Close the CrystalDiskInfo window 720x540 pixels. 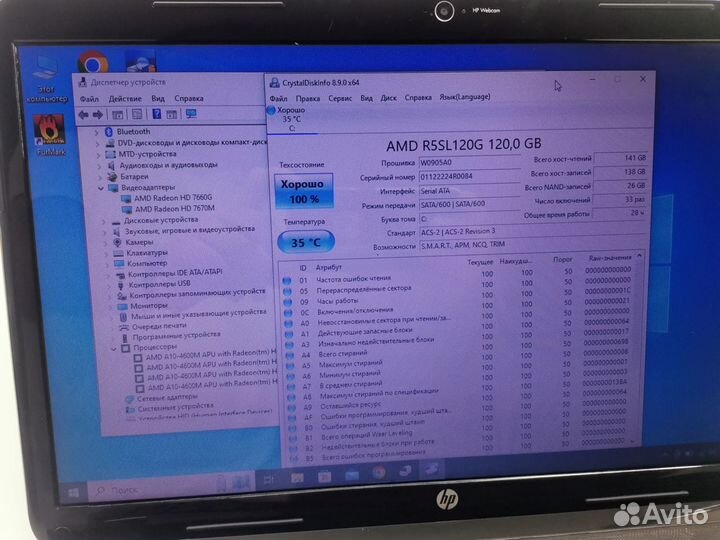click(x=643, y=79)
